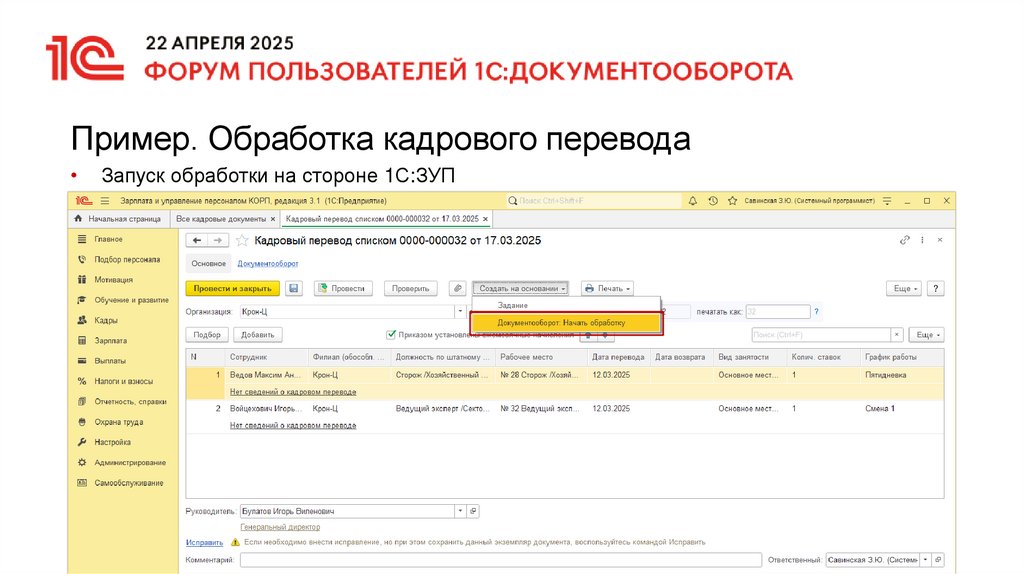The width and height of the screenshot is (1024, 574).
Task: Open the Руководитель field's linked record icon
Action: point(473,511)
